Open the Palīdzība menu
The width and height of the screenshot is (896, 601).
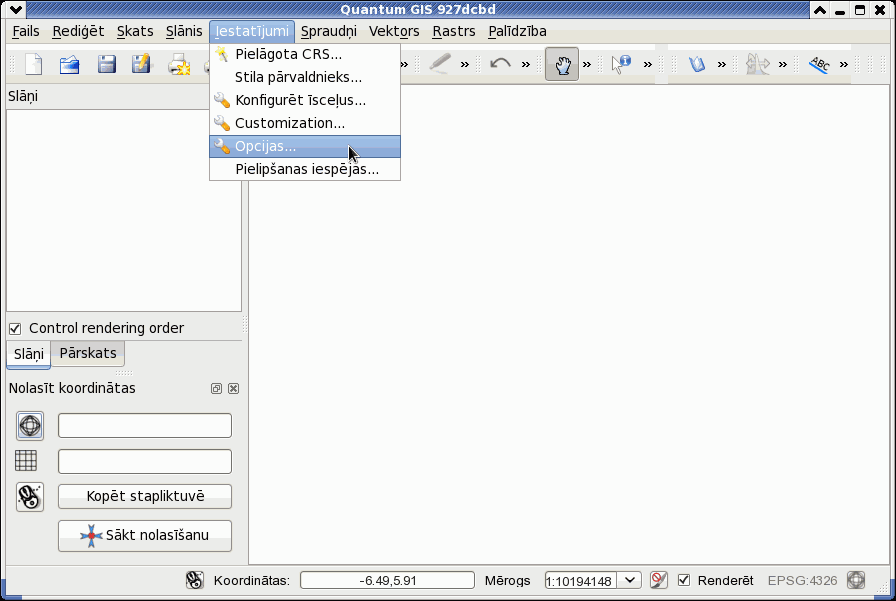tap(517, 31)
